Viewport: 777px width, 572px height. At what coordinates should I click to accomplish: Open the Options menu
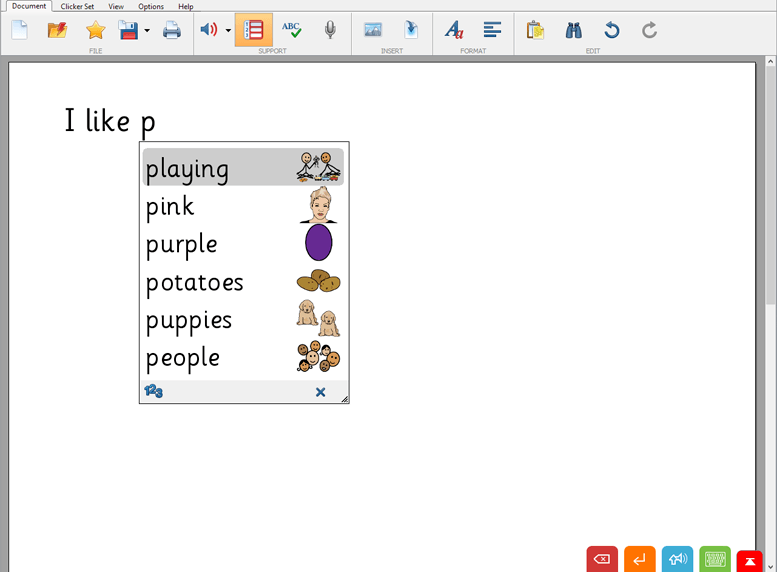tap(151, 6)
